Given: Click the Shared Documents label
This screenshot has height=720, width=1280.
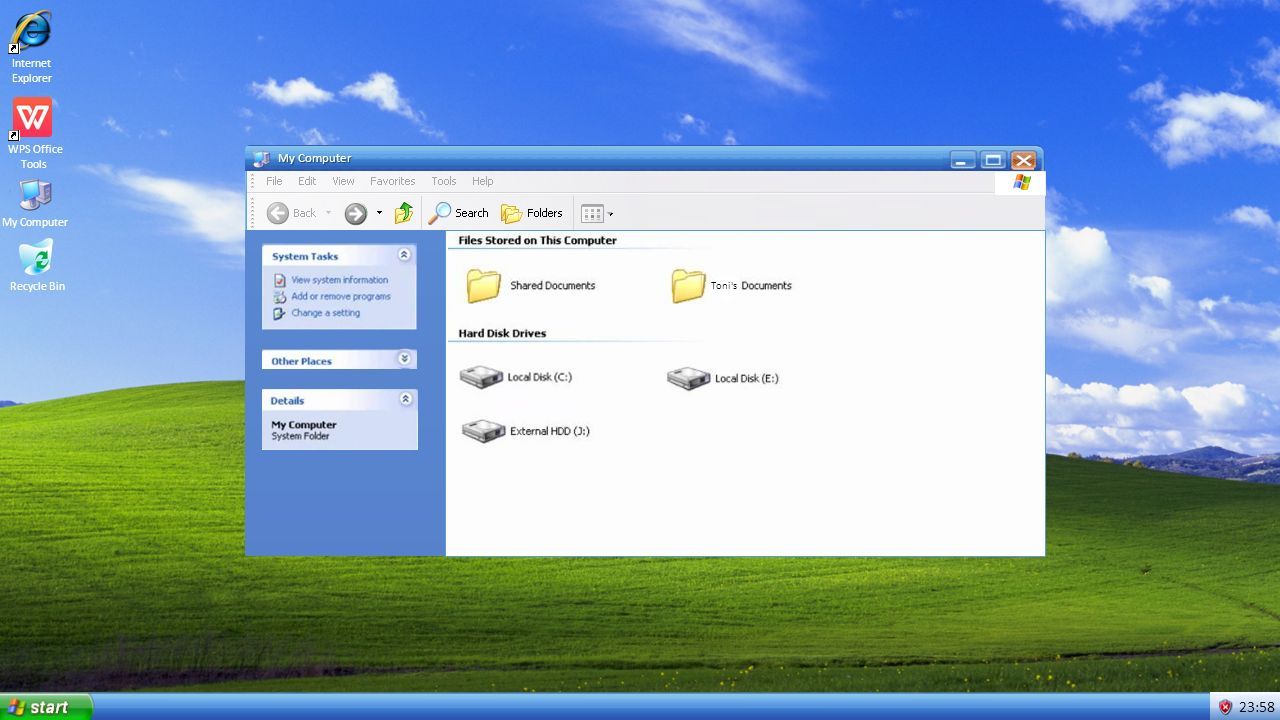Looking at the screenshot, I should (x=553, y=286).
